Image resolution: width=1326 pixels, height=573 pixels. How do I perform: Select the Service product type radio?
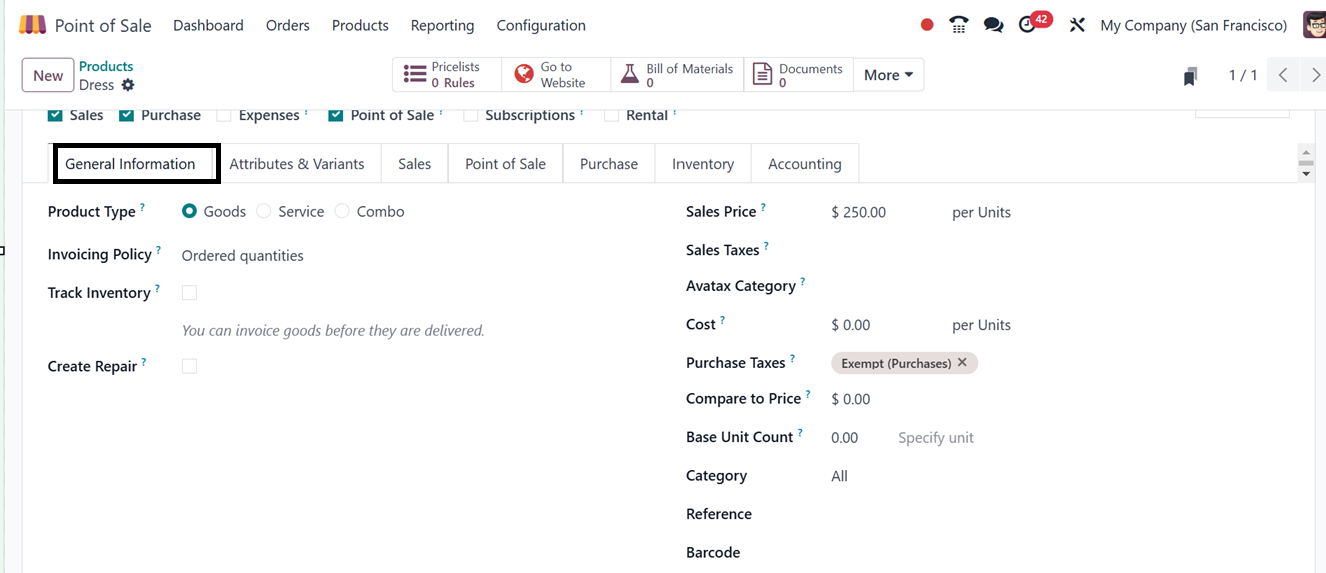[x=264, y=212]
